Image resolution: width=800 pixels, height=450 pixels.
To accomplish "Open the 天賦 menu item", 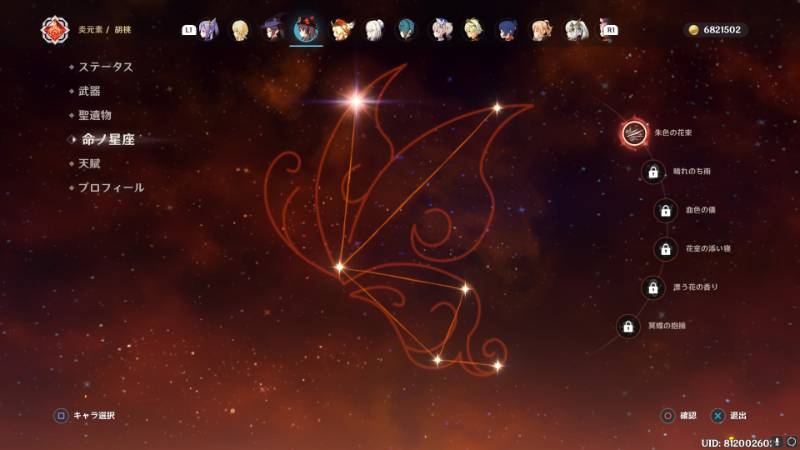I will click(89, 164).
